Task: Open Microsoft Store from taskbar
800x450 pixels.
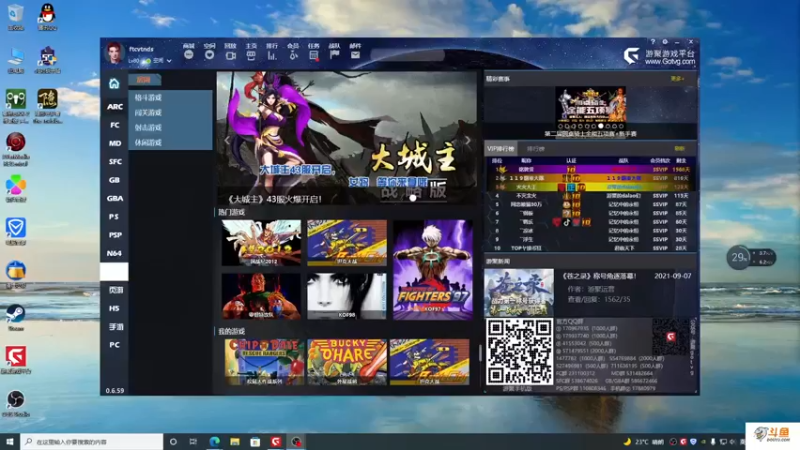Action: [255, 441]
